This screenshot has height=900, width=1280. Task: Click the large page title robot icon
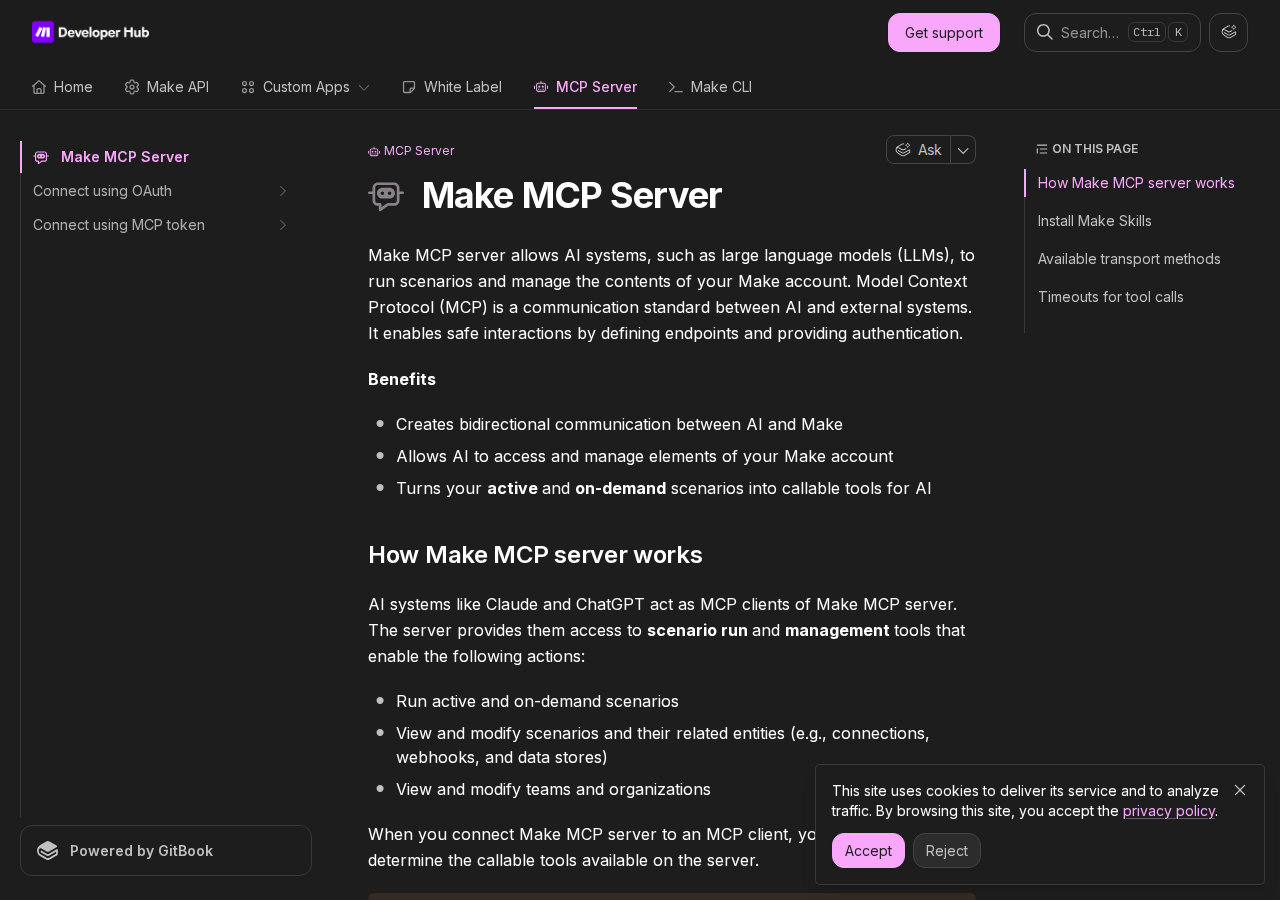click(x=386, y=195)
